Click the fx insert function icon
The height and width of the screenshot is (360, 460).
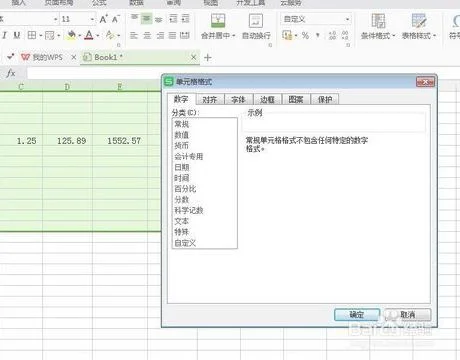11,73
